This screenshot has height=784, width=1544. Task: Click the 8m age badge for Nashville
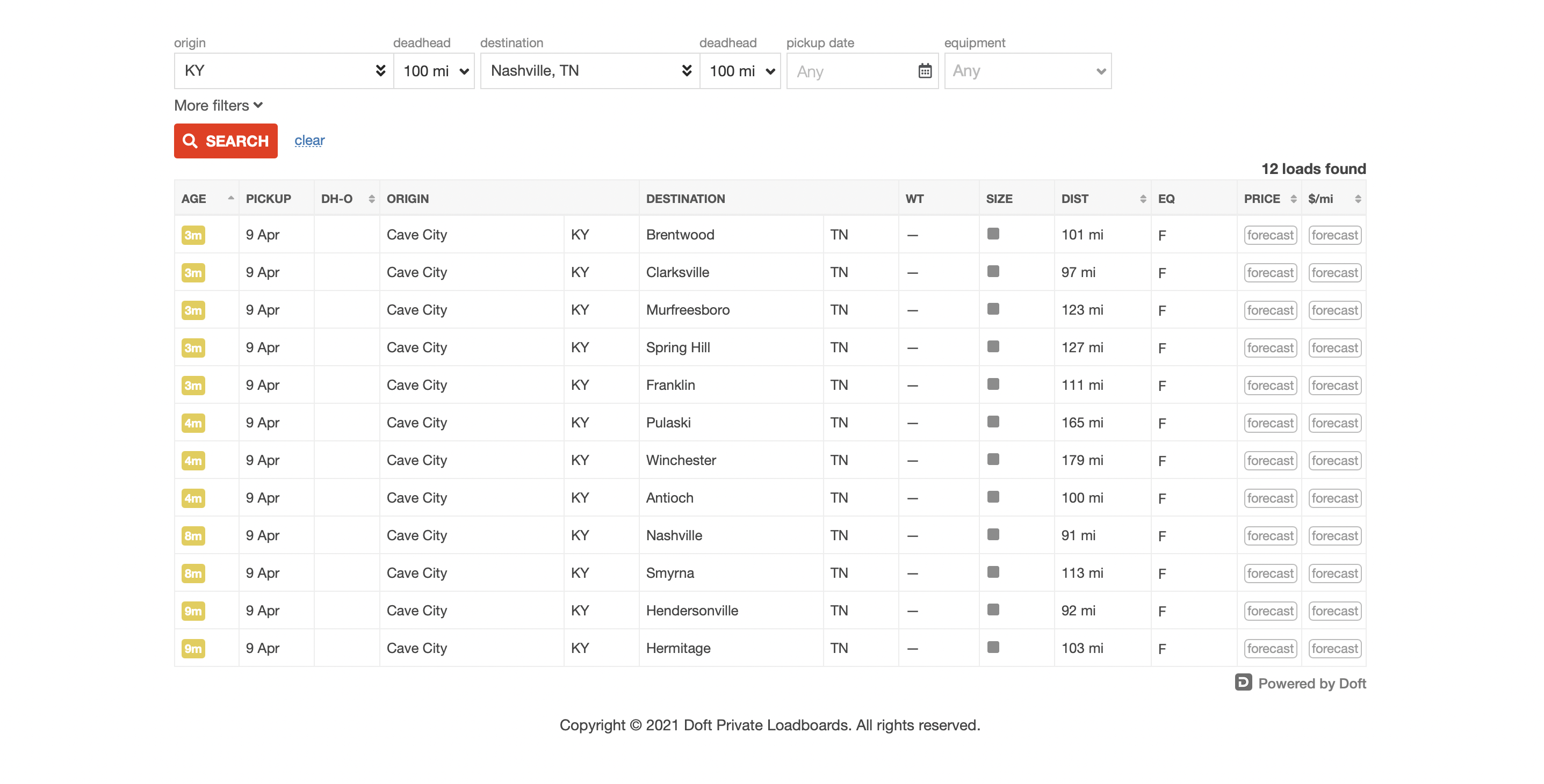[x=193, y=535]
